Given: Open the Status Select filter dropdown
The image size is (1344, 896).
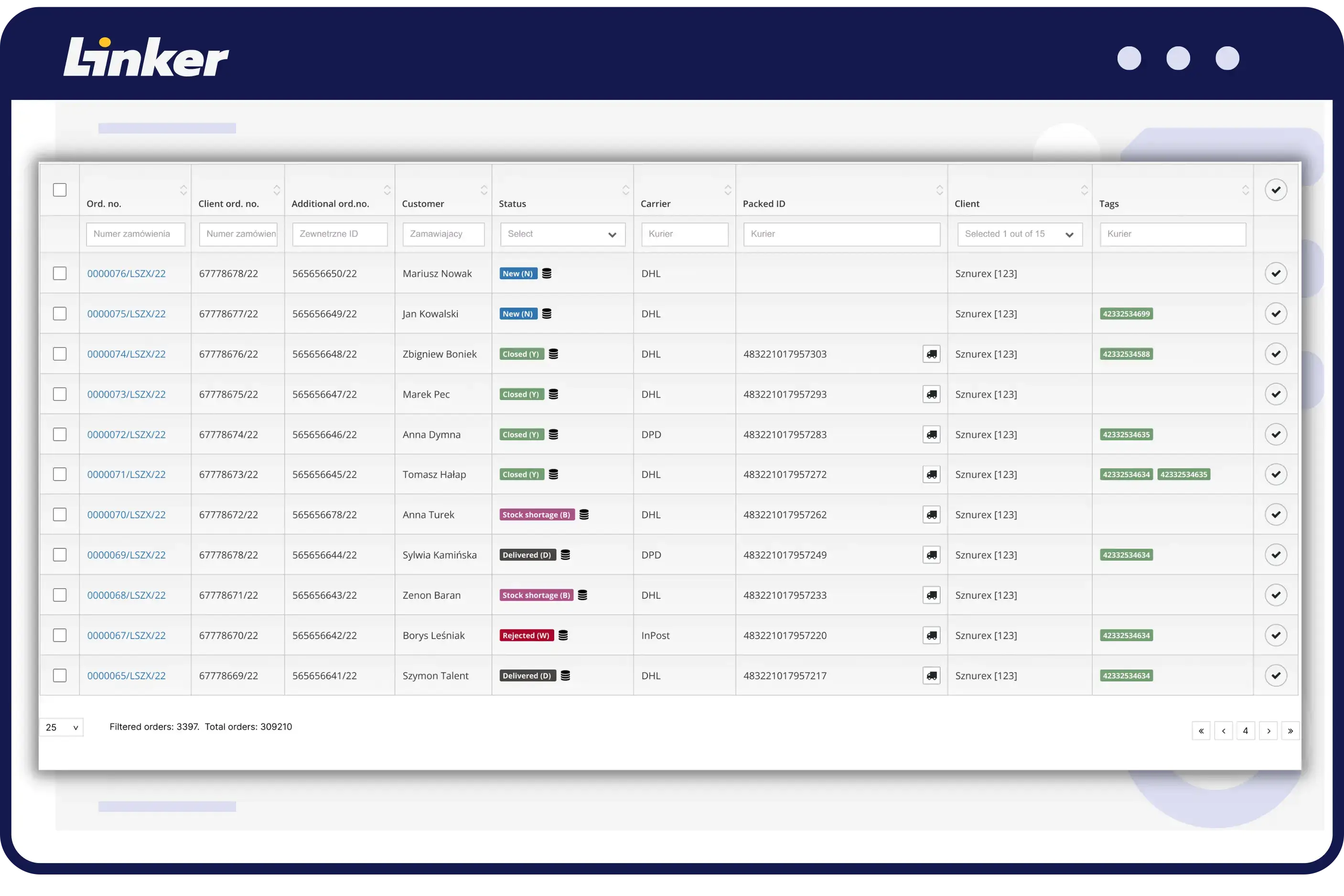Looking at the screenshot, I should pos(563,234).
